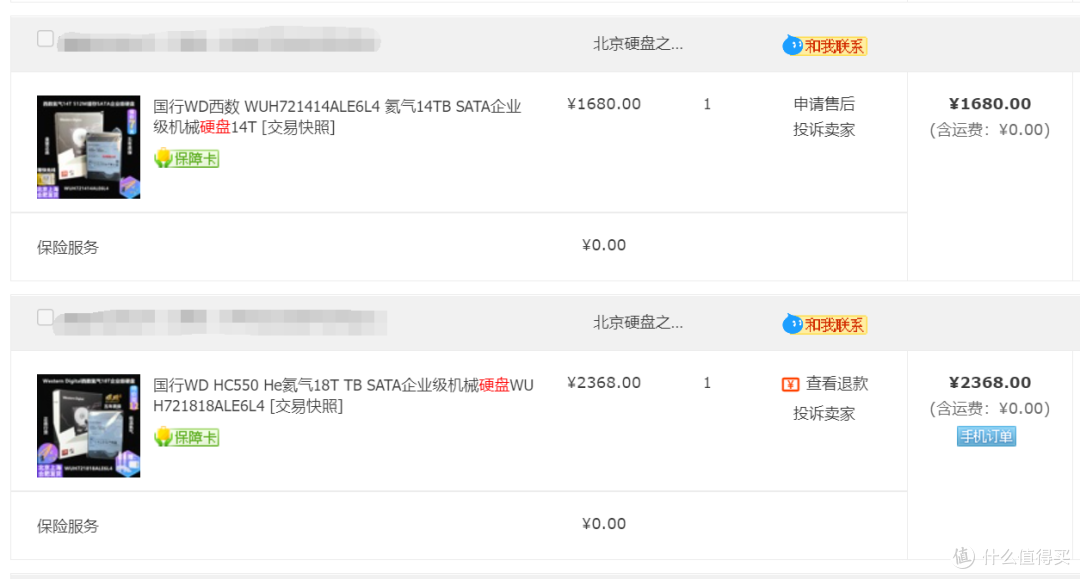Click the 手机订单 label on the second order
Image resolution: width=1080 pixels, height=579 pixels.
click(986, 436)
